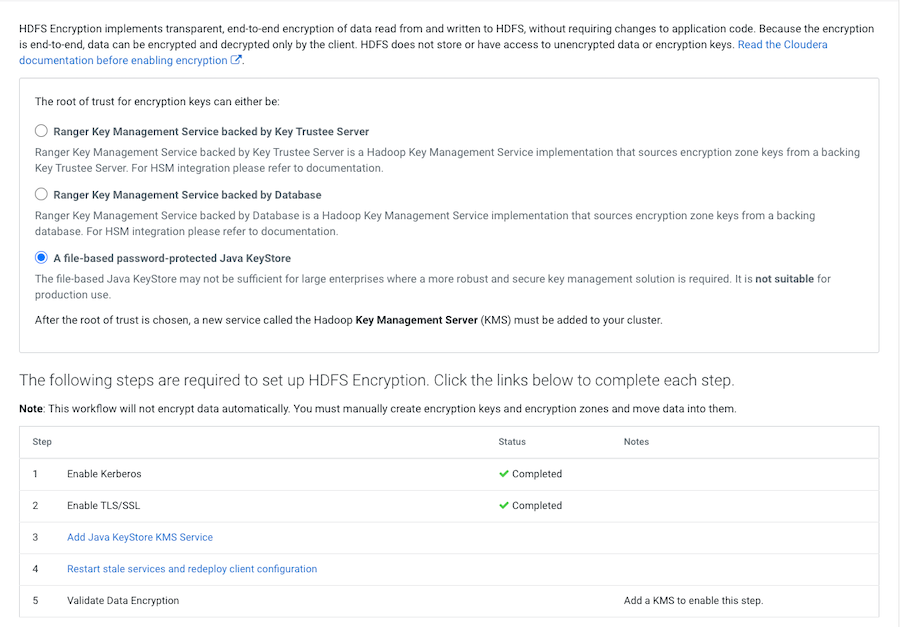This screenshot has height=627, width=900.
Task: Click Completed status for Enable TLS/SSL
Action: (x=537, y=506)
